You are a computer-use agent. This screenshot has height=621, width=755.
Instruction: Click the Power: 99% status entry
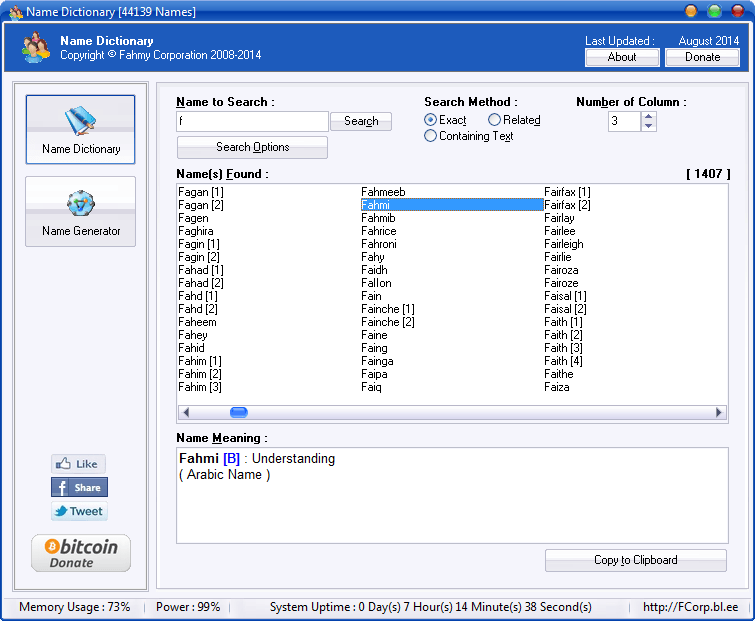pyautogui.click(x=188, y=607)
